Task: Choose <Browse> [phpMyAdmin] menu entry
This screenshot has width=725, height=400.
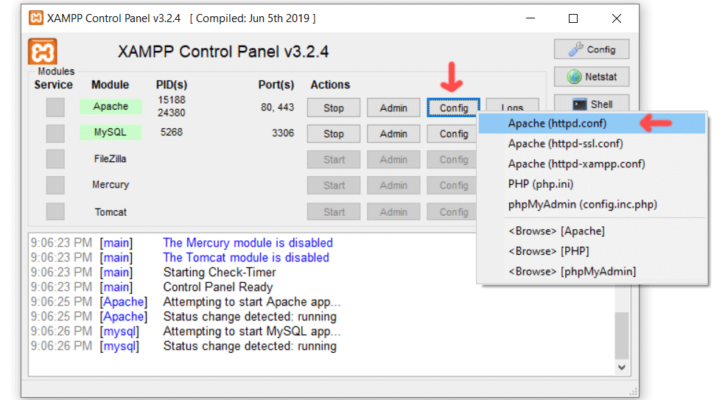Action: (571, 271)
